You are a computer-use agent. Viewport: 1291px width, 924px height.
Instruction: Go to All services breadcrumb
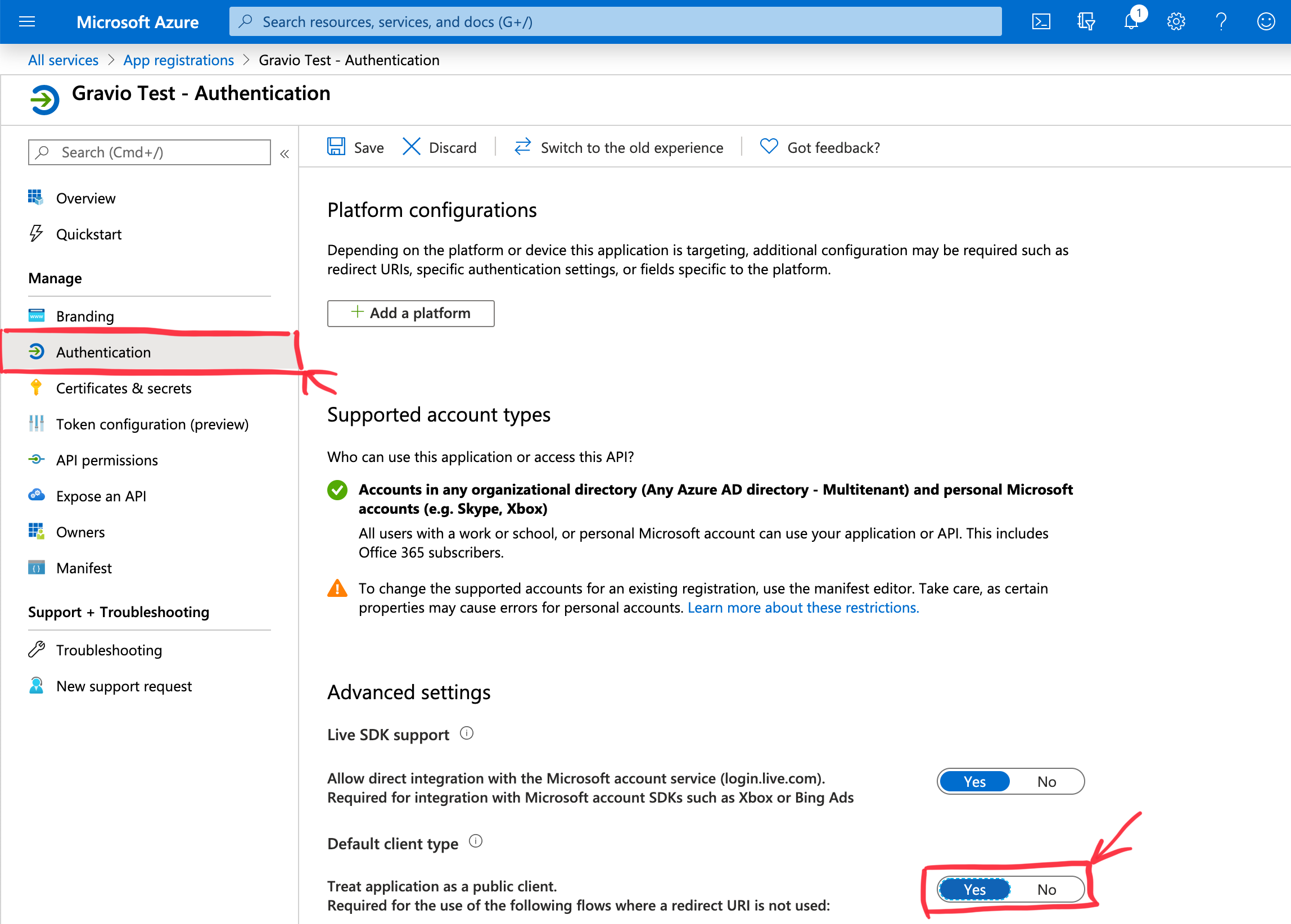pos(63,60)
